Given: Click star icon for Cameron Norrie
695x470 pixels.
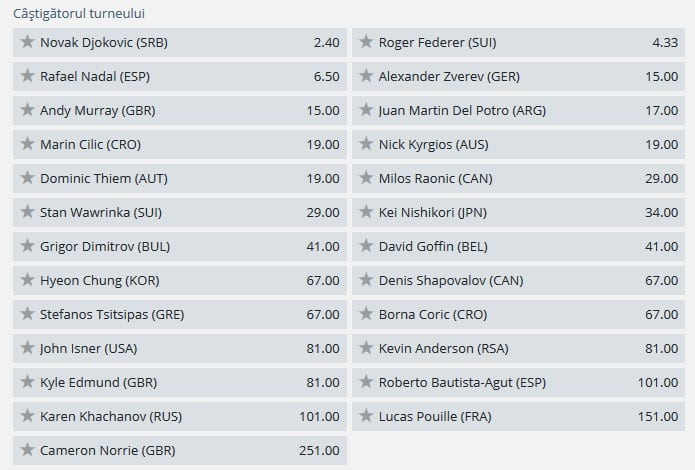Looking at the screenshot, I should 28,450.
